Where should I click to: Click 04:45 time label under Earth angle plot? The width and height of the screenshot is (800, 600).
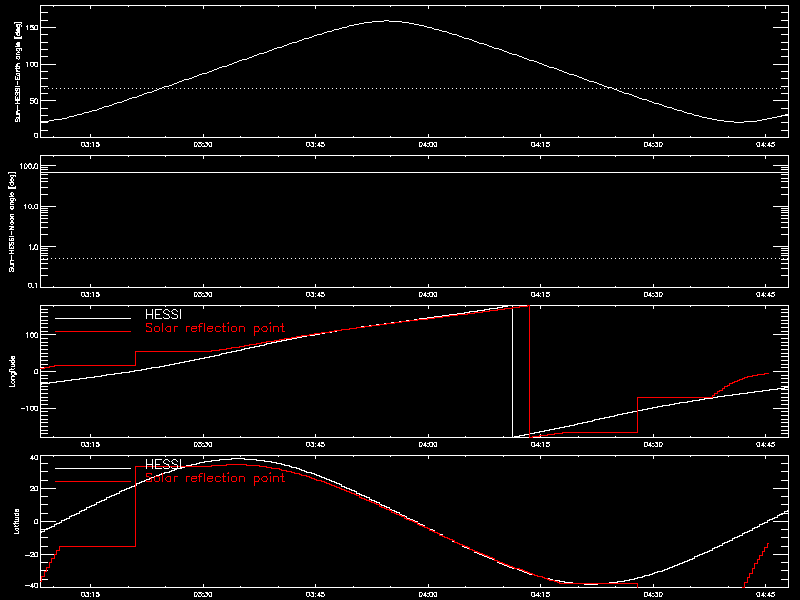click(765, 145)
